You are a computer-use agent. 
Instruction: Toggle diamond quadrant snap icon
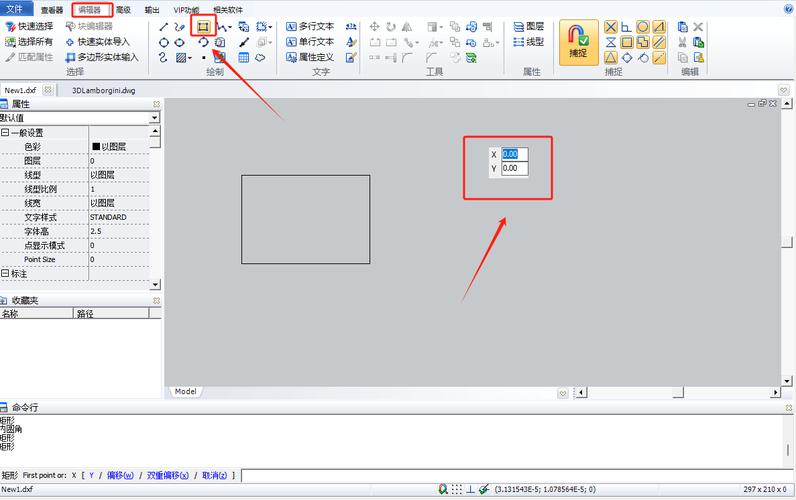[627, 57]
